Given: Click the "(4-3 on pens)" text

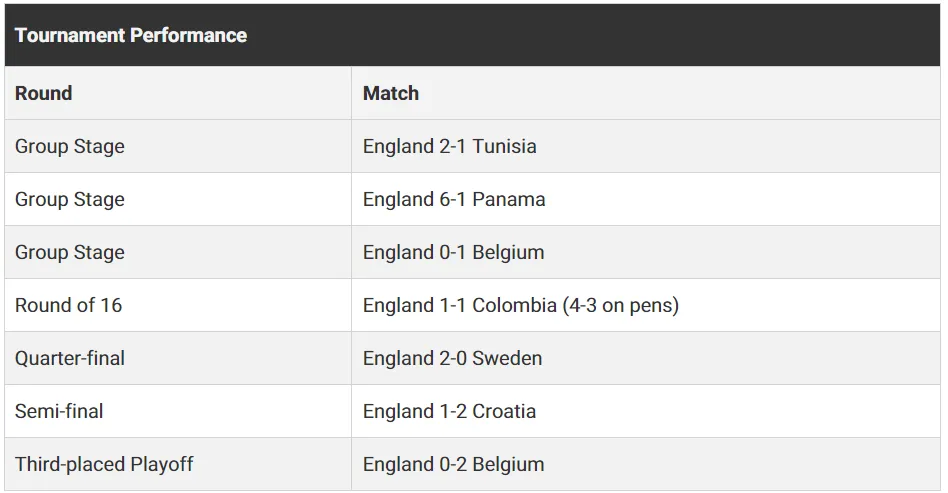Looking at the screenshot, I should point(620,305).
